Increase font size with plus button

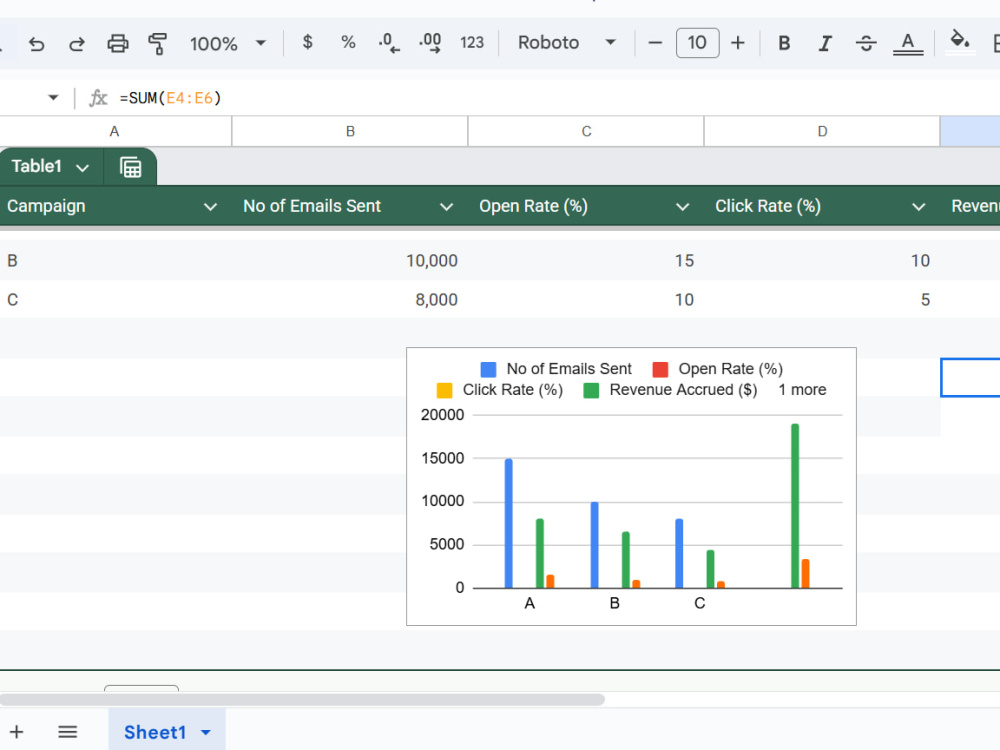point(738,43)
